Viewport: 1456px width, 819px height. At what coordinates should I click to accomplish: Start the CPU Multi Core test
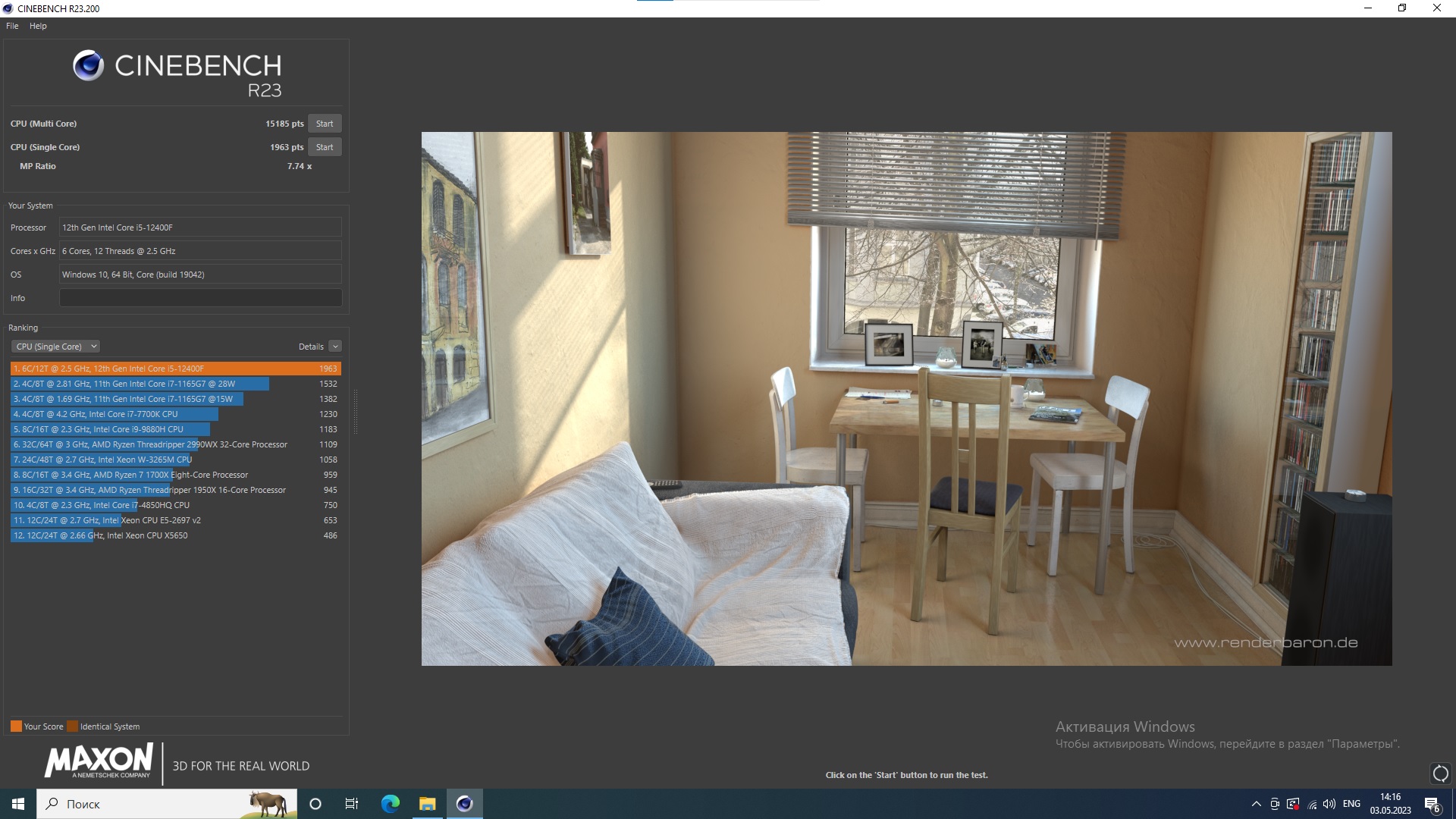coord(325,124)
